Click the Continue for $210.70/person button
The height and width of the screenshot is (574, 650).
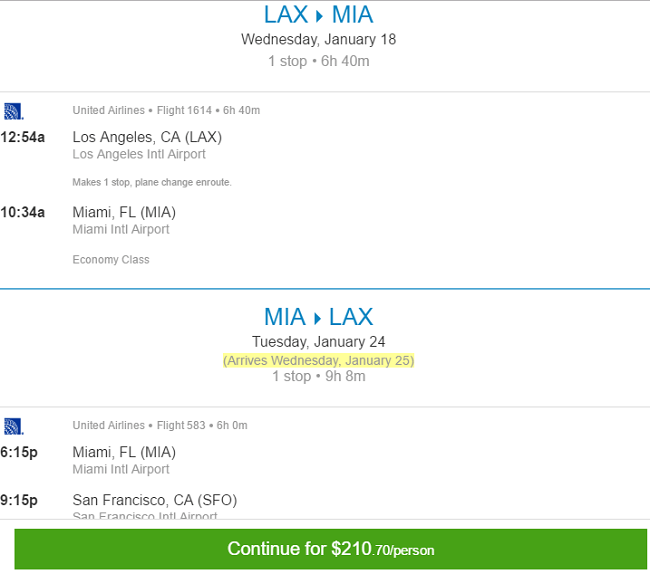(x=330, y=549)
